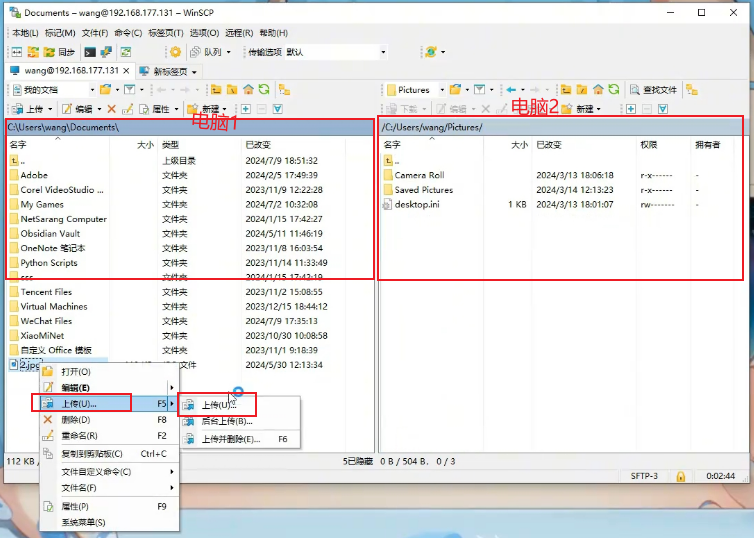This screenshot has height=538, width=754.
Task: Click the Compare Directories icon in the main toolbar
Action: coord(17,52)
